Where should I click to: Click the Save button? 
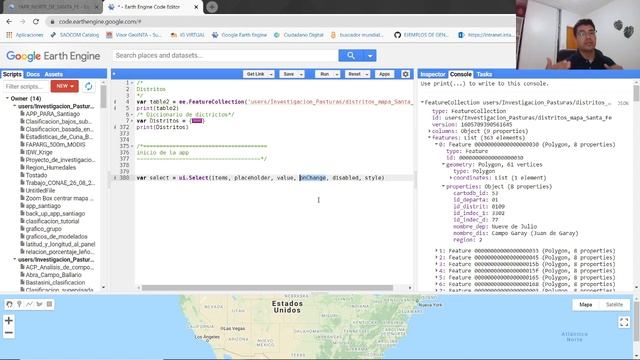point(289,74)
